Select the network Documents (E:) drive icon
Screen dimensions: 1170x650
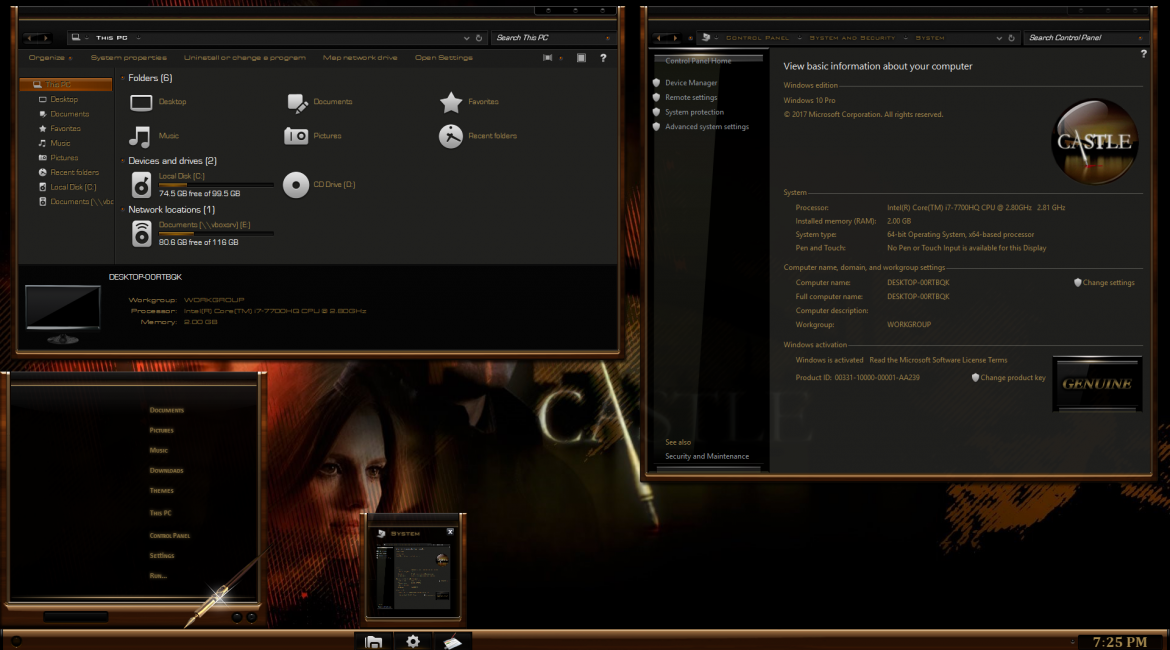tap(141, 234)
